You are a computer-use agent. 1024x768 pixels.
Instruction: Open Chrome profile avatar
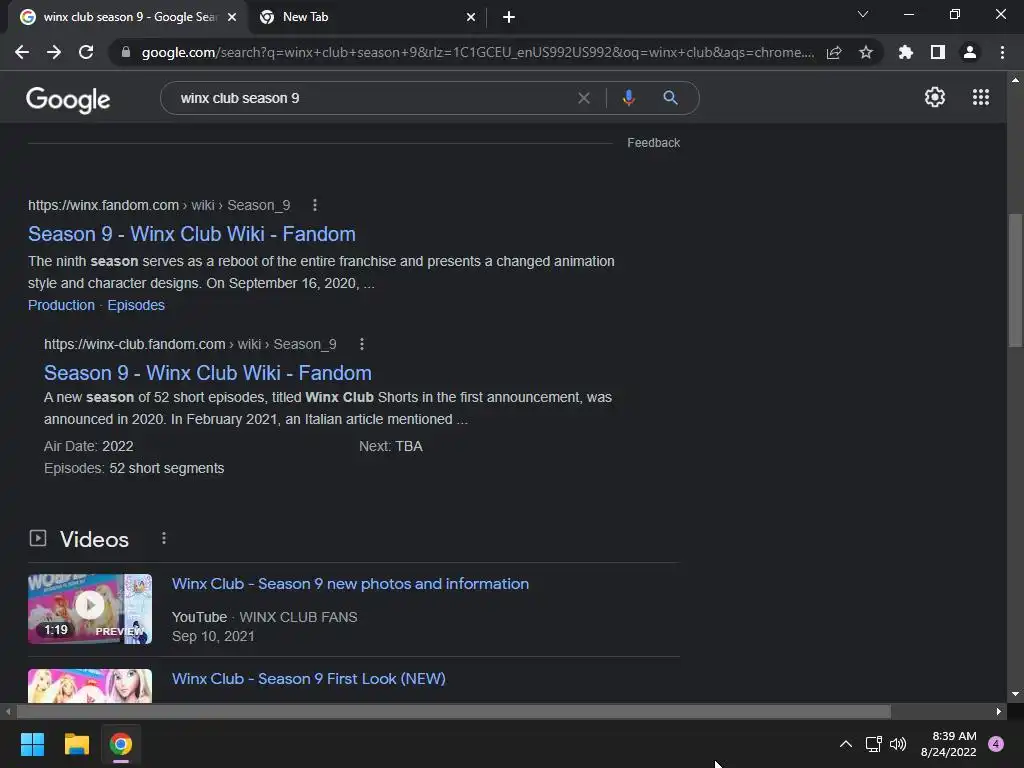[x=970, y=52]
